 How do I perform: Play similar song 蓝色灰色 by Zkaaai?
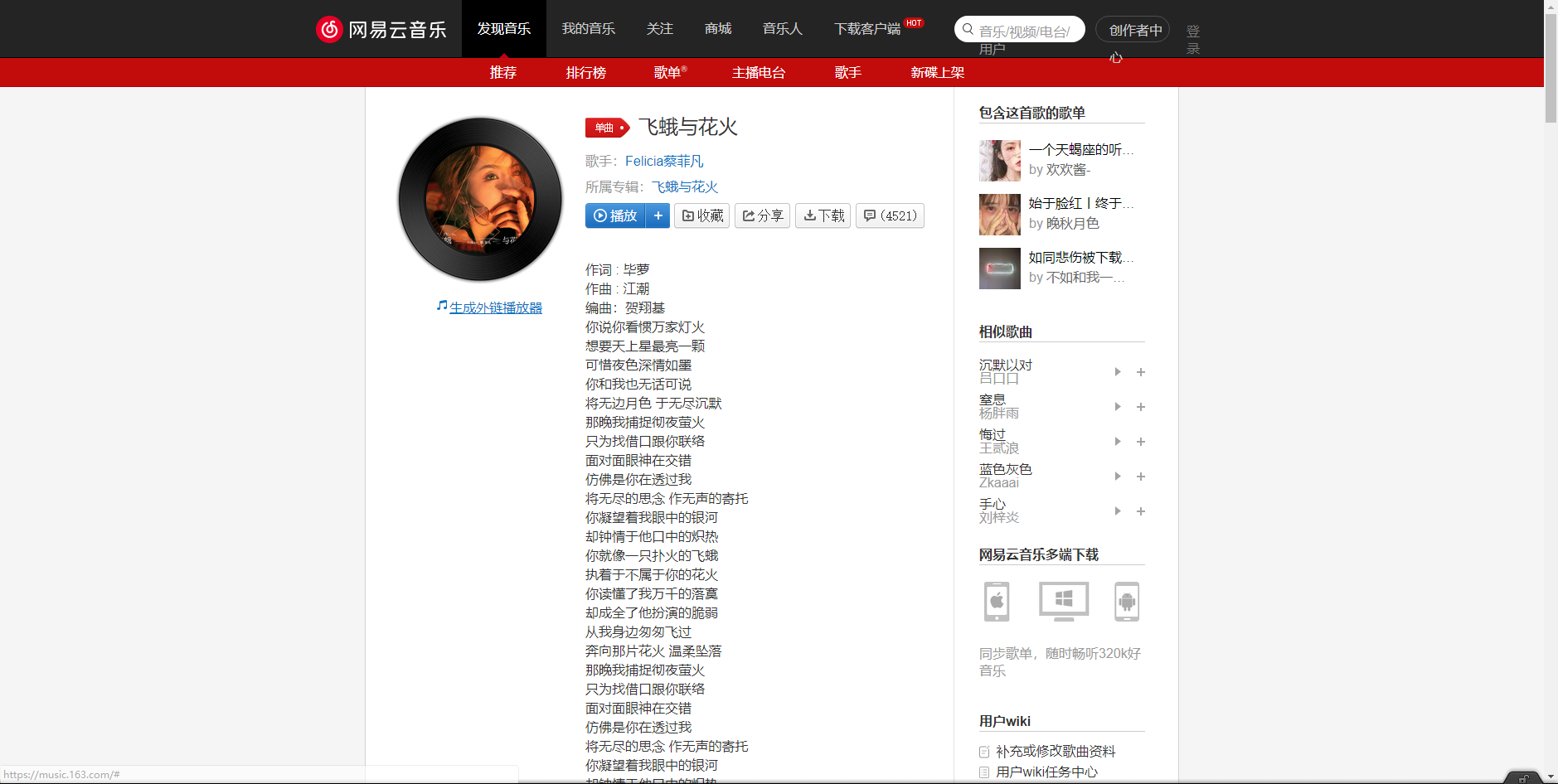pyautogui.click(x=1117, y=476)
